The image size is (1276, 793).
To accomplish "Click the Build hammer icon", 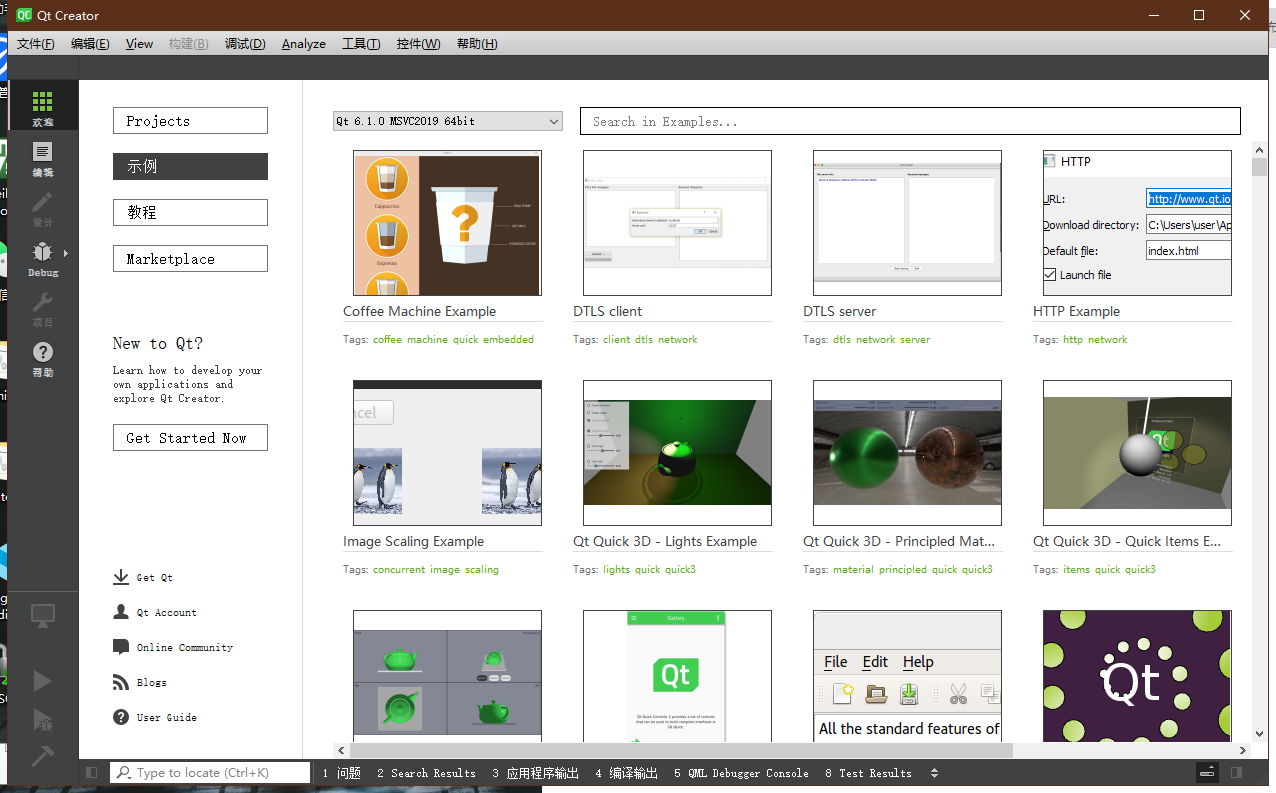I will pyautogui.click(x=42, y=756).
